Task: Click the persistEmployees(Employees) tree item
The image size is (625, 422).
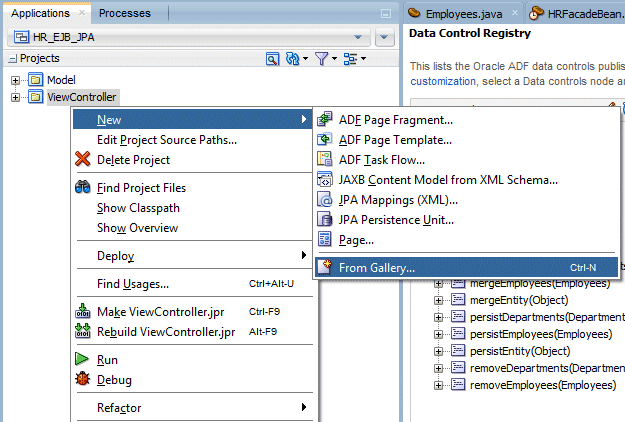Action: click(541, 334)
